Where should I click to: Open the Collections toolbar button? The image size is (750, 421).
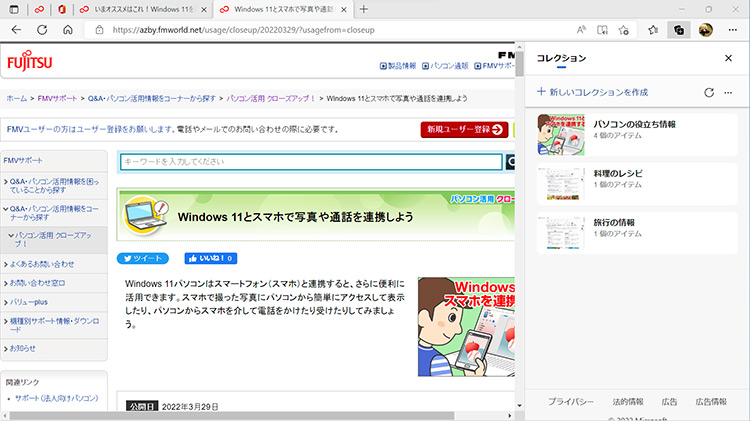click(679, 30)
